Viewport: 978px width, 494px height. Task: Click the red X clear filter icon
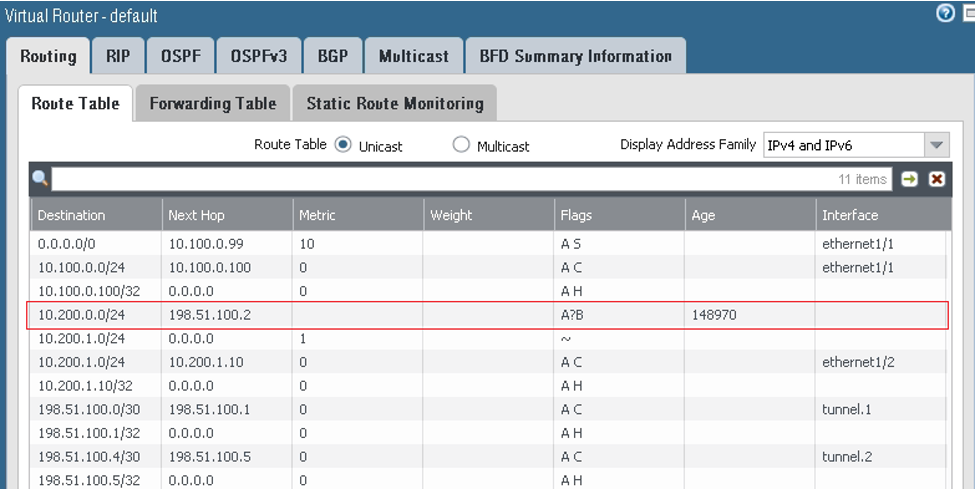(937, 179)
